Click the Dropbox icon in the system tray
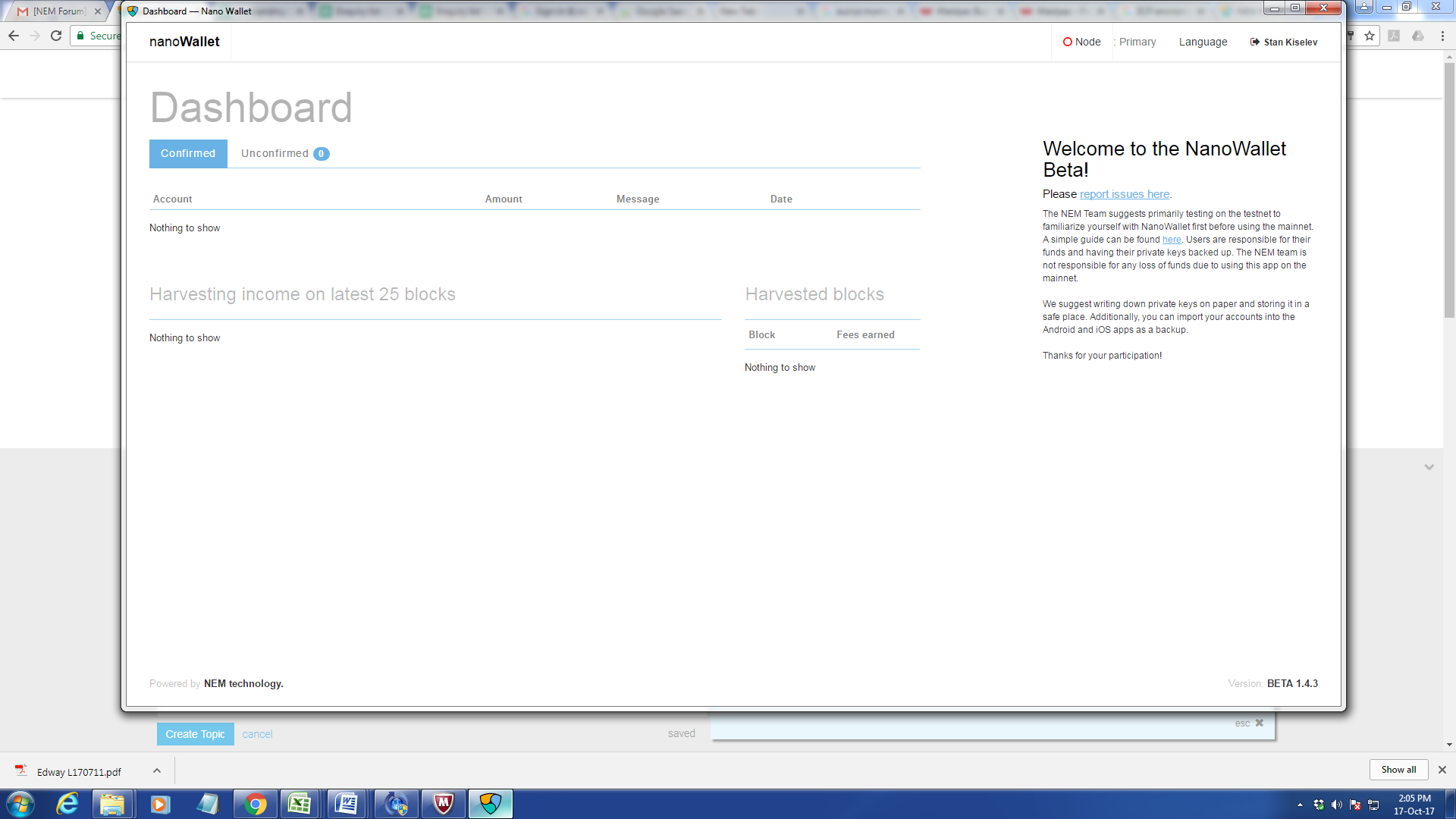This screenshot has height=819, width=1456. (1319, 805)
